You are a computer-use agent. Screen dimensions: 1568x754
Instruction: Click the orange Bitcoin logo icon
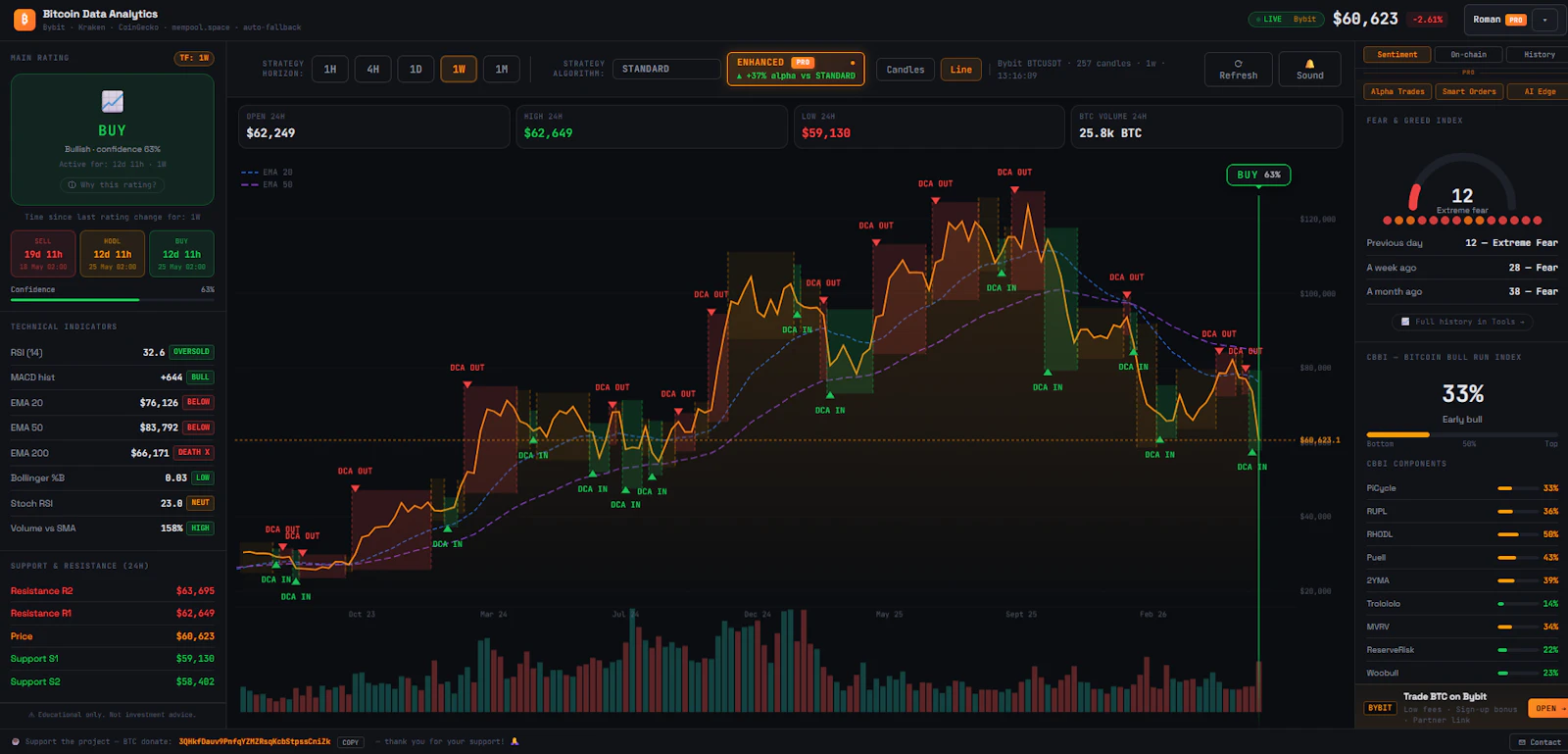24,19
